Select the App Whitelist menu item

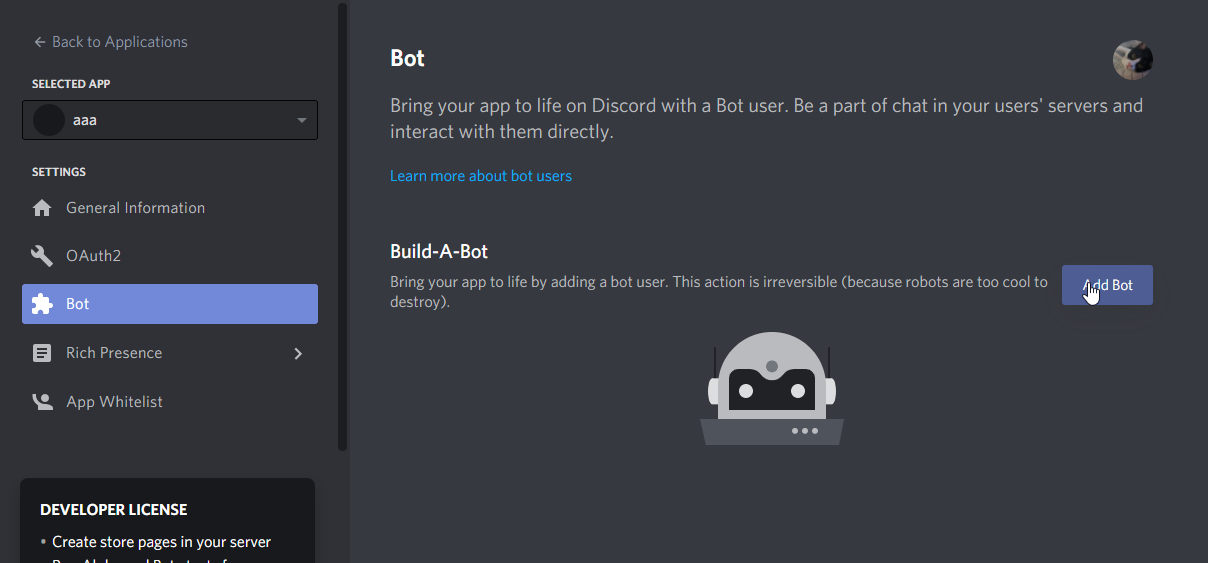(114, 402)
